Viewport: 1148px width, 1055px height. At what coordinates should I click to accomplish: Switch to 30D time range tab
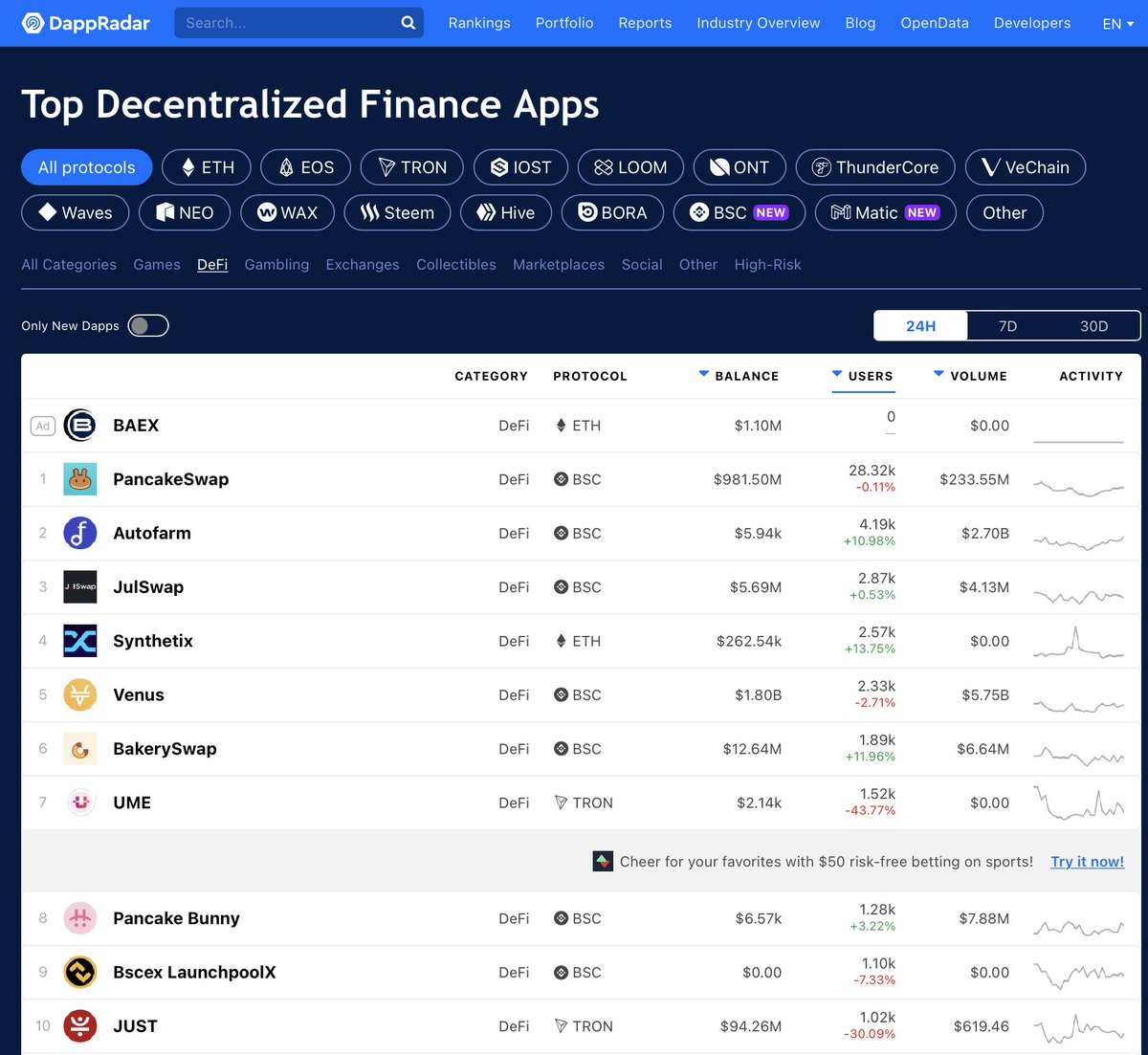[x=1094, y=326]
